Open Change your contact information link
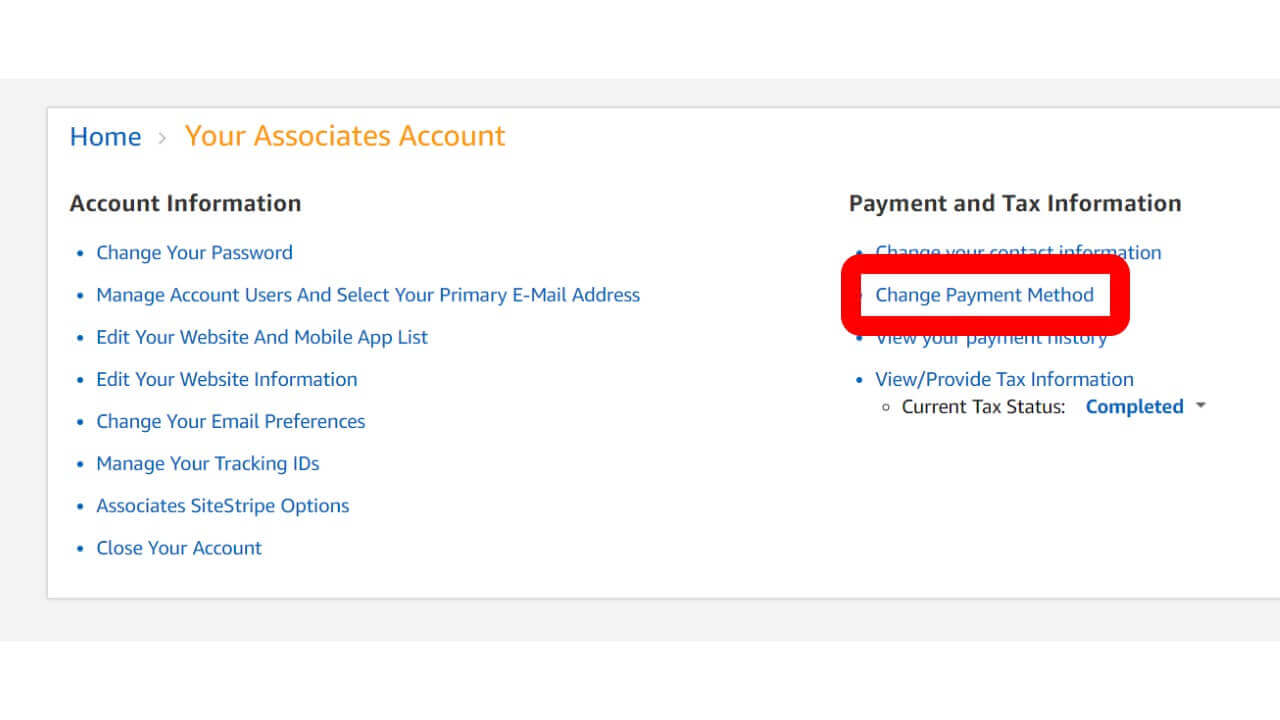 [1018, 251]
